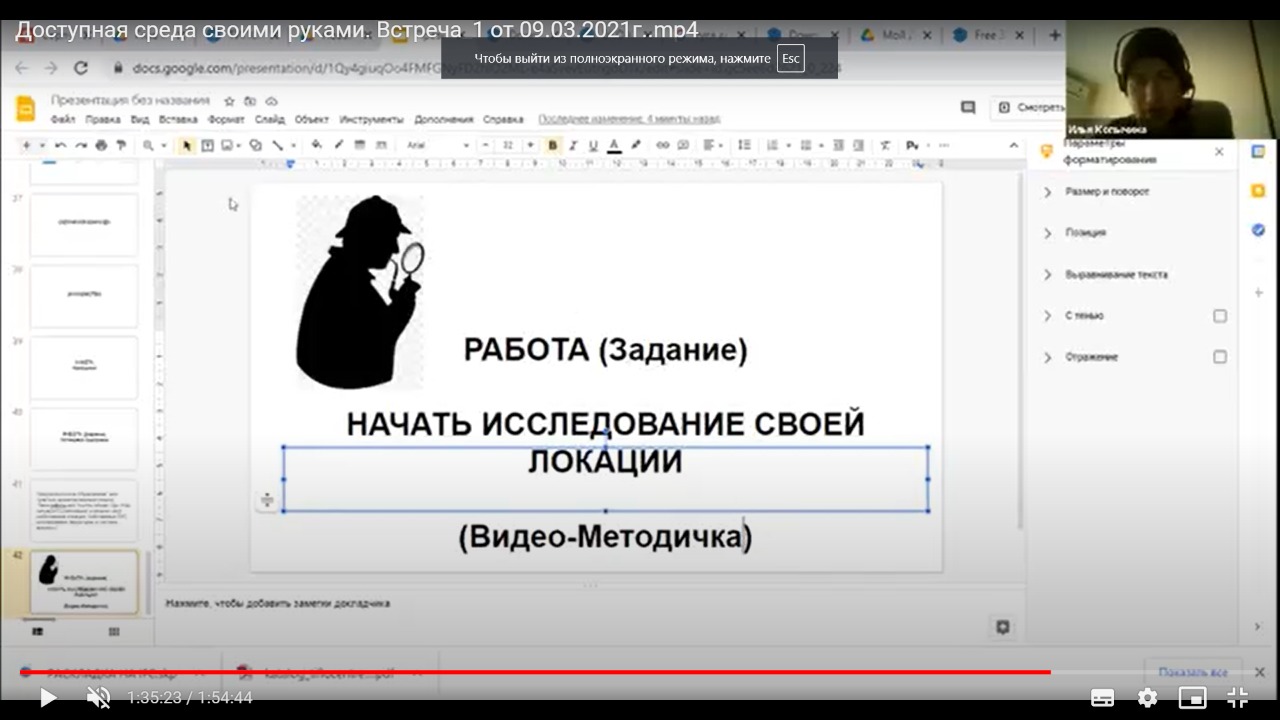Open Вставка menu
Image resolution: width=1280 pixels, height=720 pixels.
tap(178, 119)
